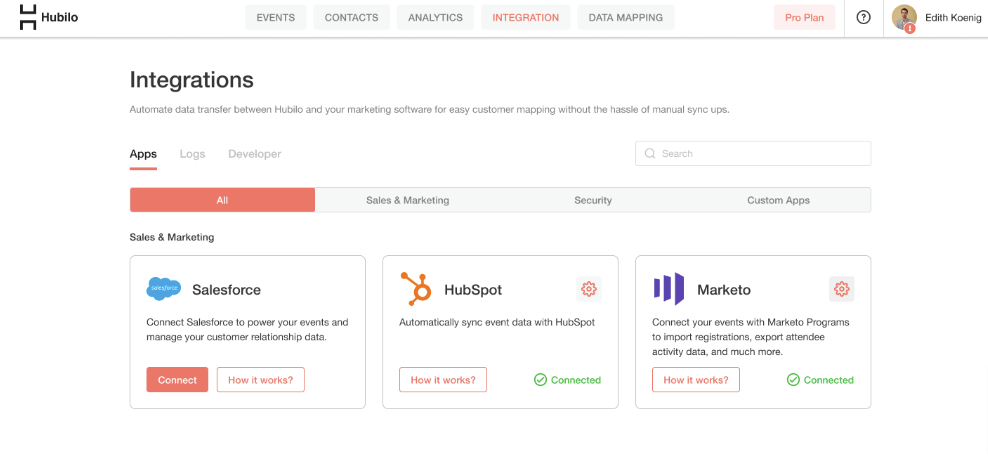Click the search magnifier icon
This screenshot has height=474, width=988.
tap(650, 153)
